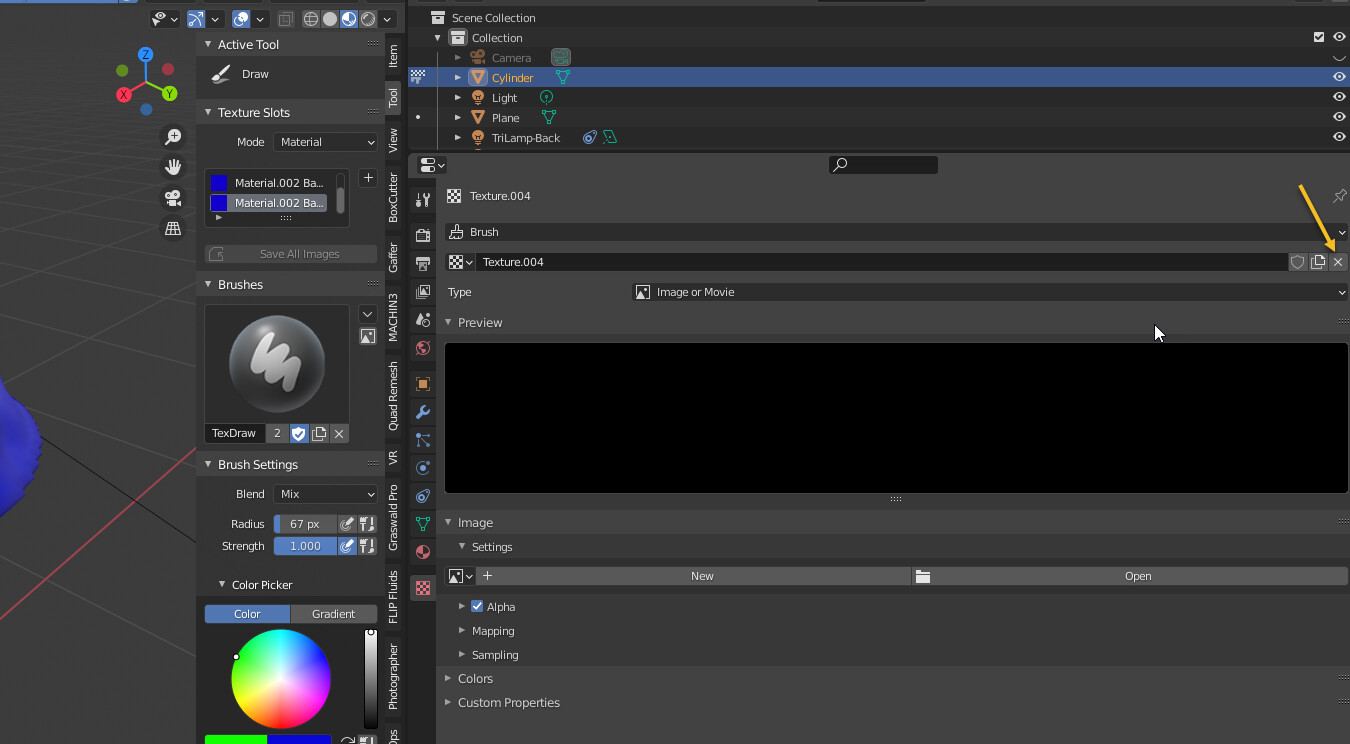Hide the Light object in the outliner
The width and height of the screenshot is (1350, 744).
pyautogui.click(x=1338, y=97)
